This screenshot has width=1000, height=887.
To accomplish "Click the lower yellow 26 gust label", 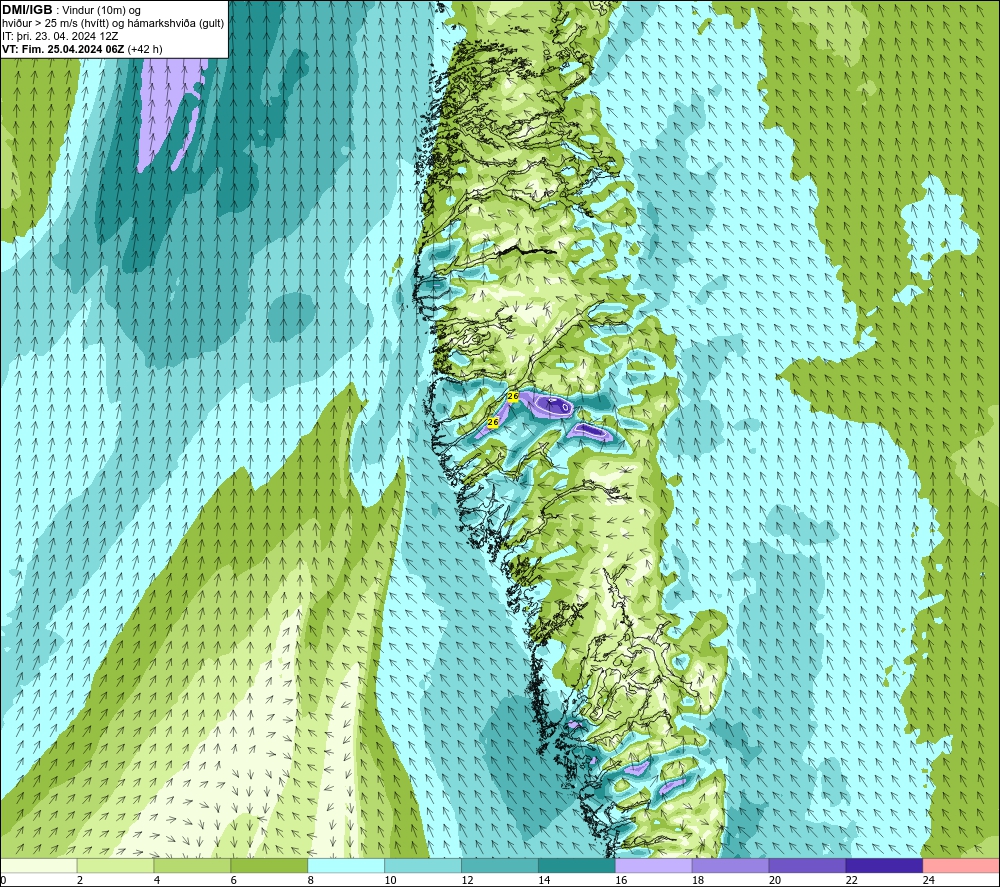I will point(492,422).
